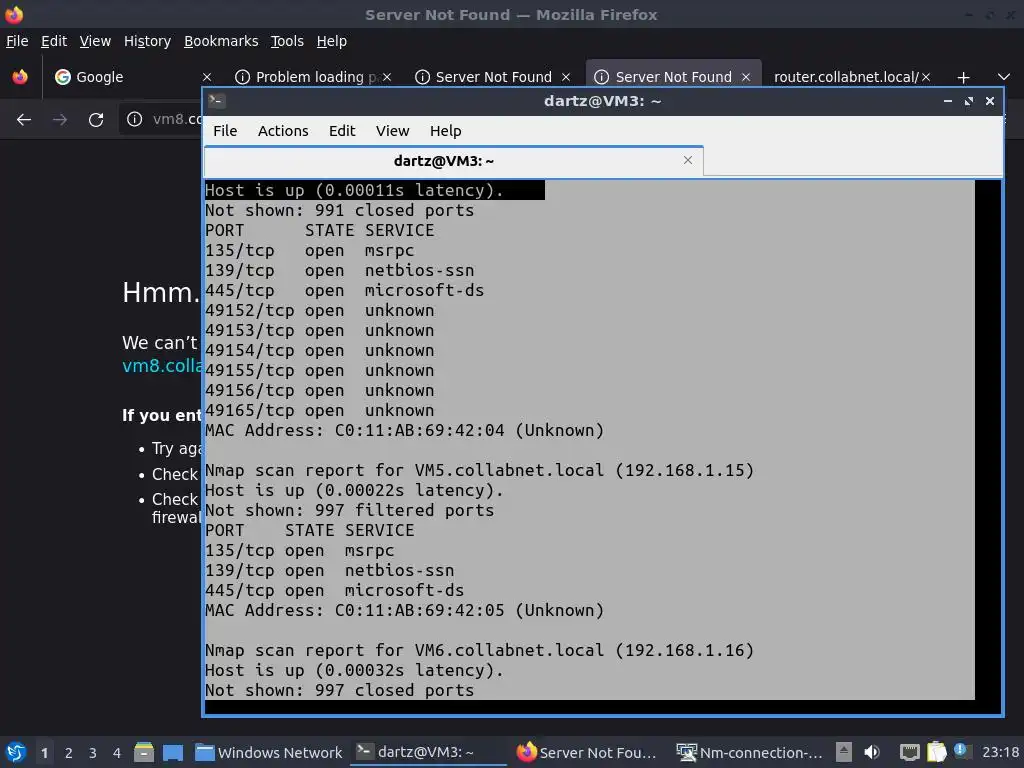Click the 445/tcp open microsoft-ds line for VM5
Screen dimensions: 1024x768
click(x=334, y=590)
